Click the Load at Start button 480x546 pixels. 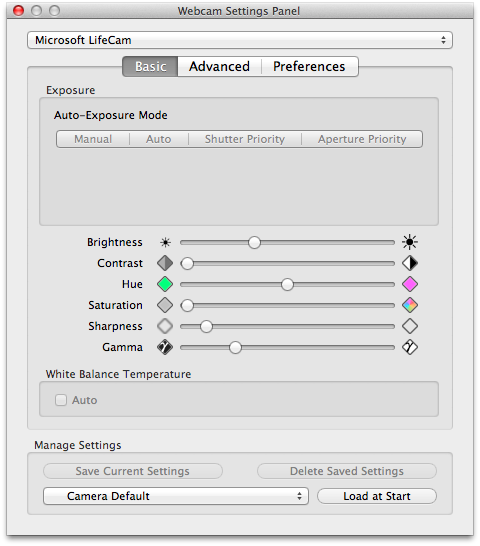(377, 496)
